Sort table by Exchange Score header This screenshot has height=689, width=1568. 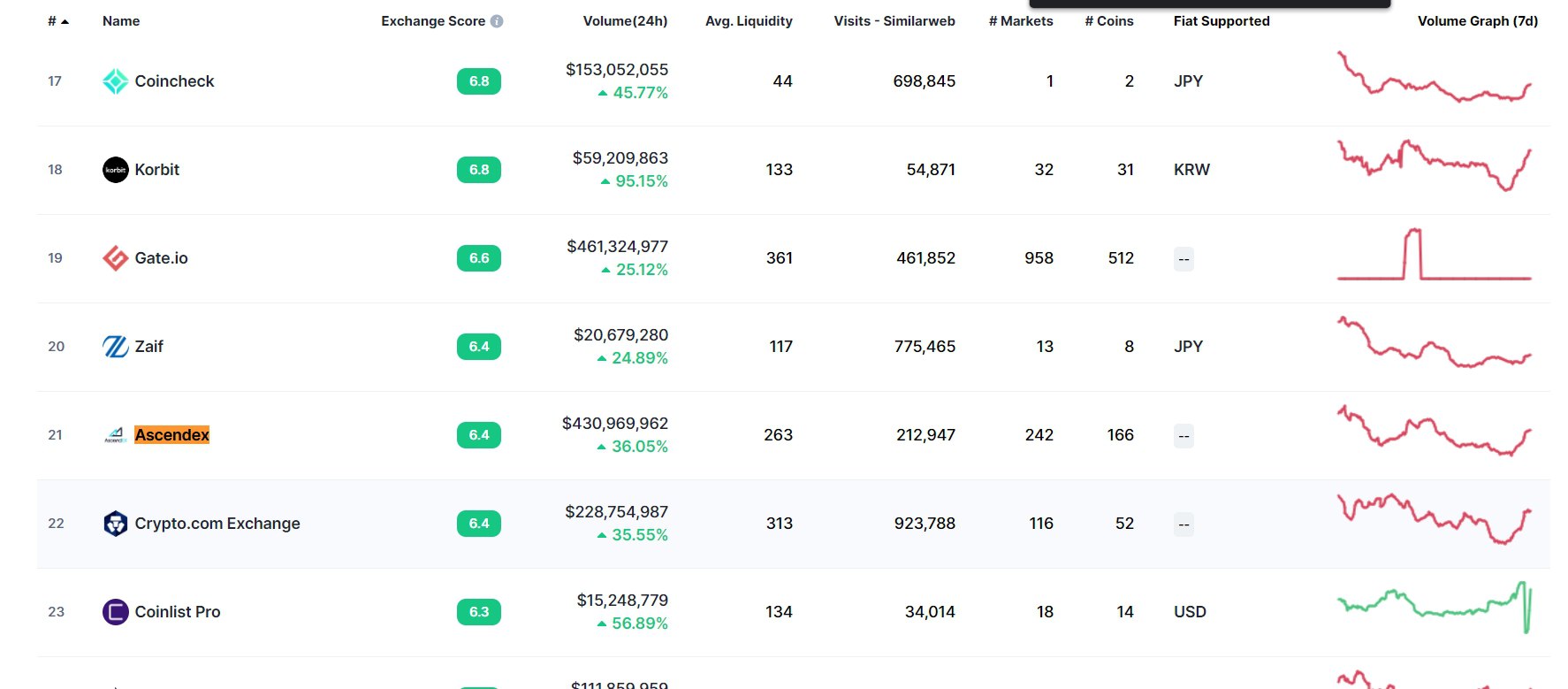(433, 21)
